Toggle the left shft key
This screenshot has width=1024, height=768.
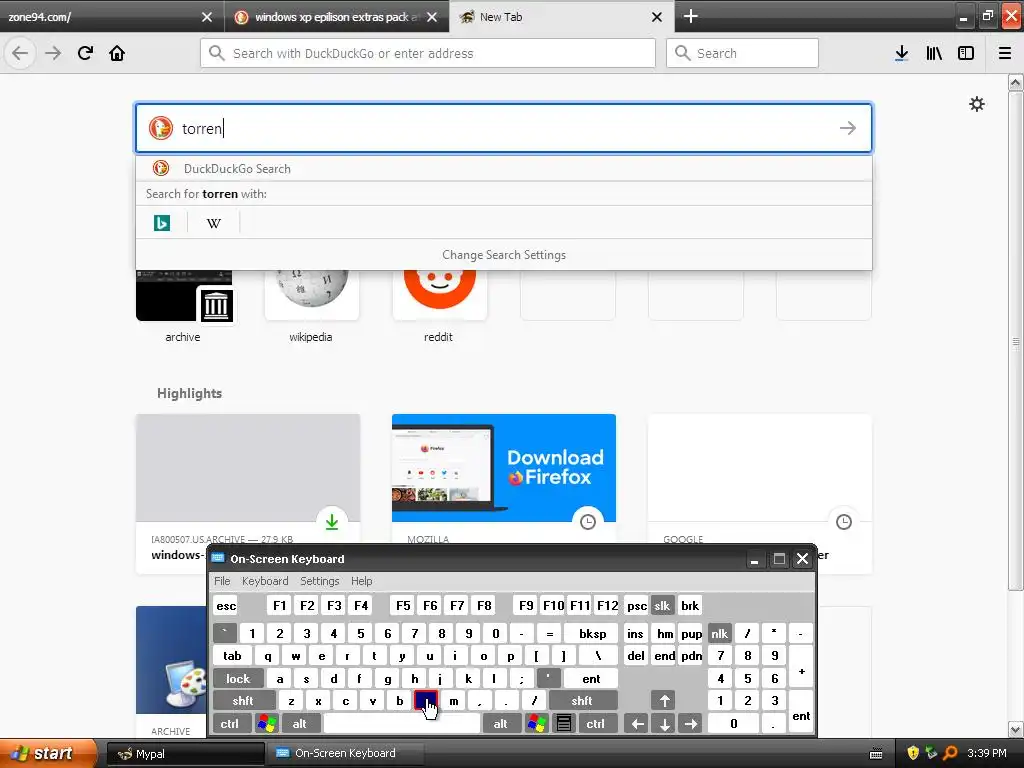(x=243, y=701)
